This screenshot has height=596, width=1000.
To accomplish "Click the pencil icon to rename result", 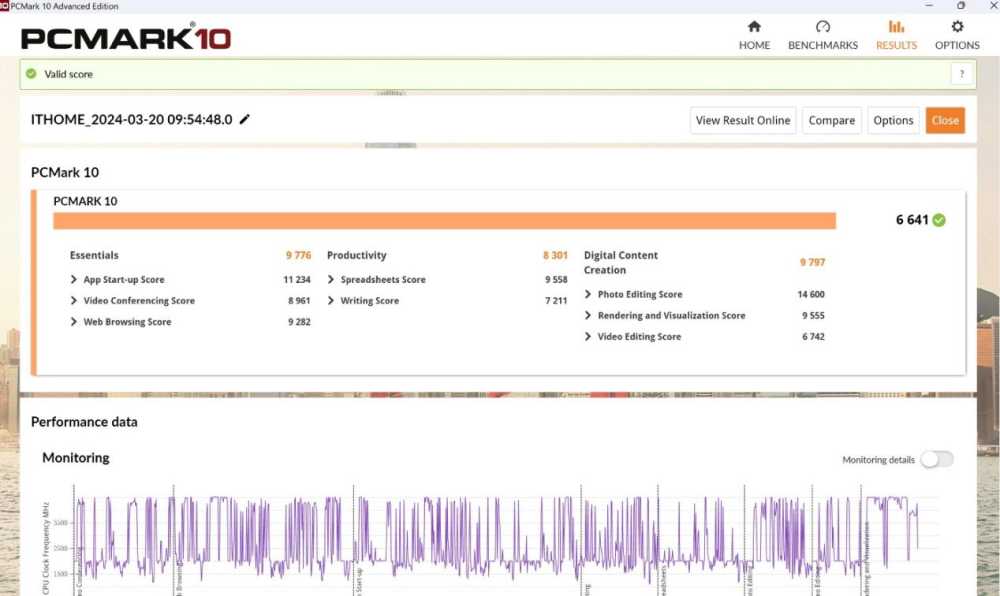I will pos(245,119).
